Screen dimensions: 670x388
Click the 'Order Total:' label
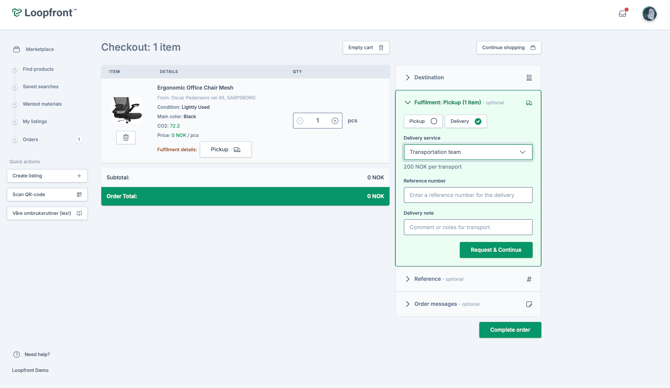122,197
